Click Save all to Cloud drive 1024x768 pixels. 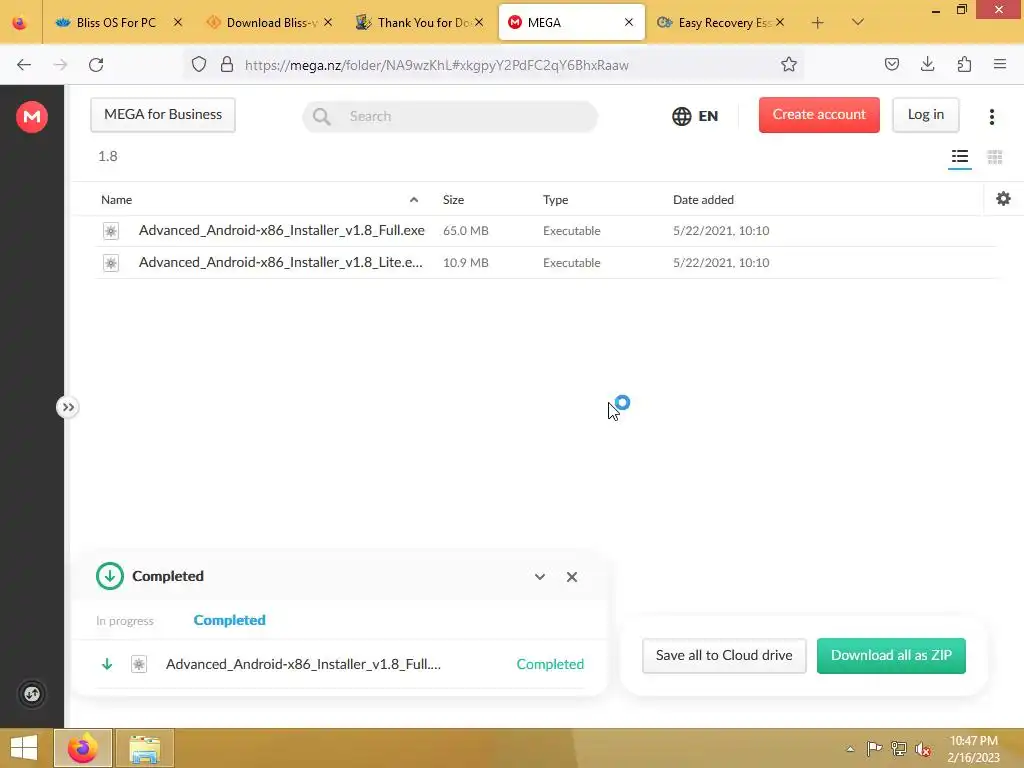click(x=724, y=656)
